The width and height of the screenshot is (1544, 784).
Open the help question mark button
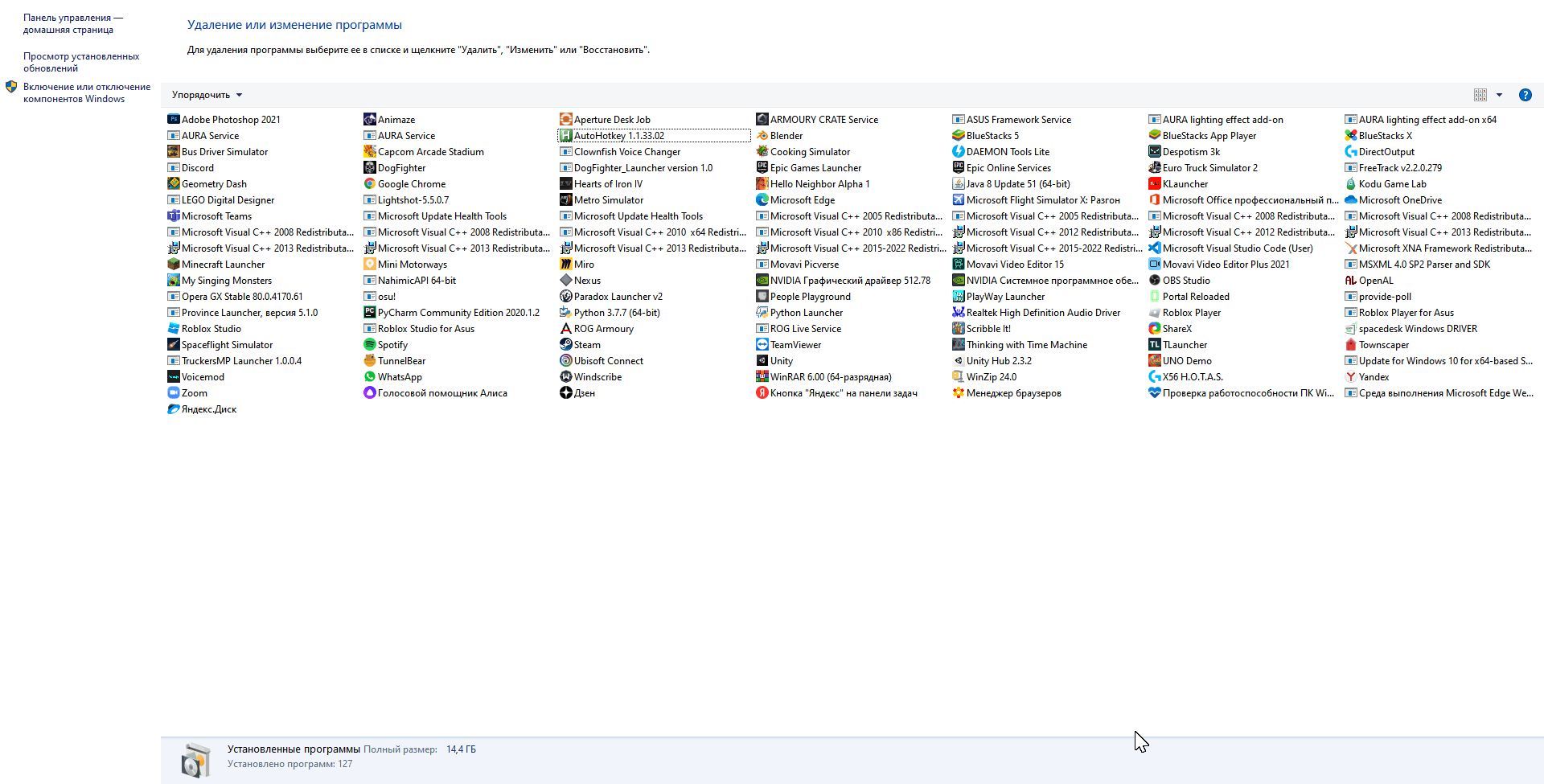[1525, 95]
